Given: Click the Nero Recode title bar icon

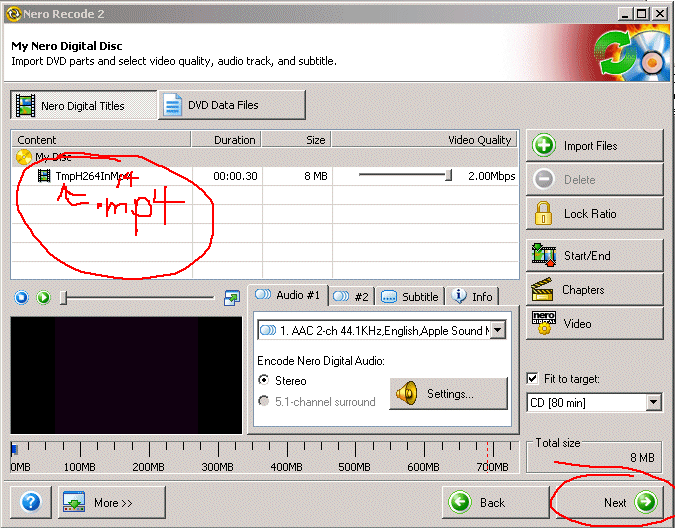Looking at the screenshot, I should (13, 14).
